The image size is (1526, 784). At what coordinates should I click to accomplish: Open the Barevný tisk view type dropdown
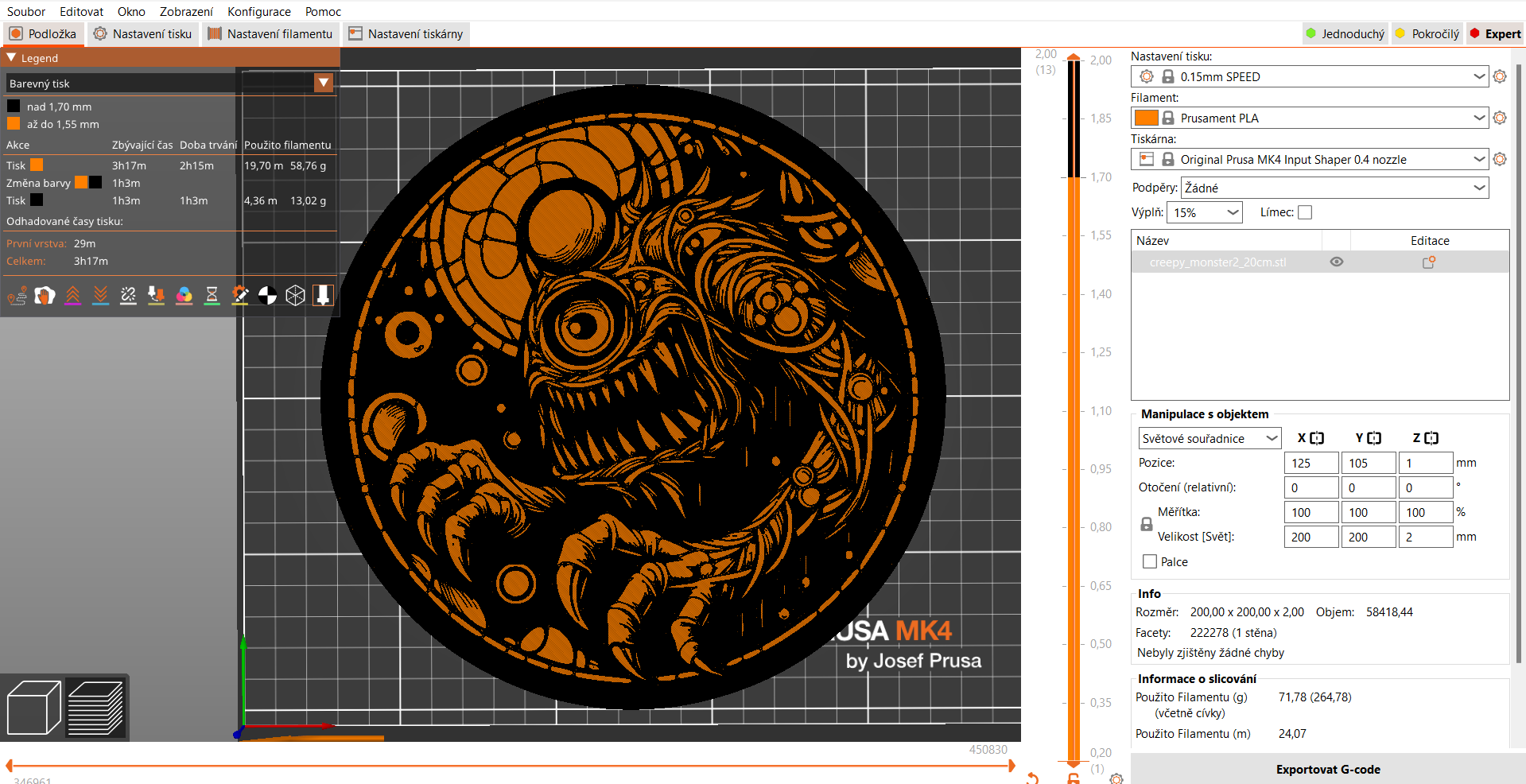[x=169, y=83]
